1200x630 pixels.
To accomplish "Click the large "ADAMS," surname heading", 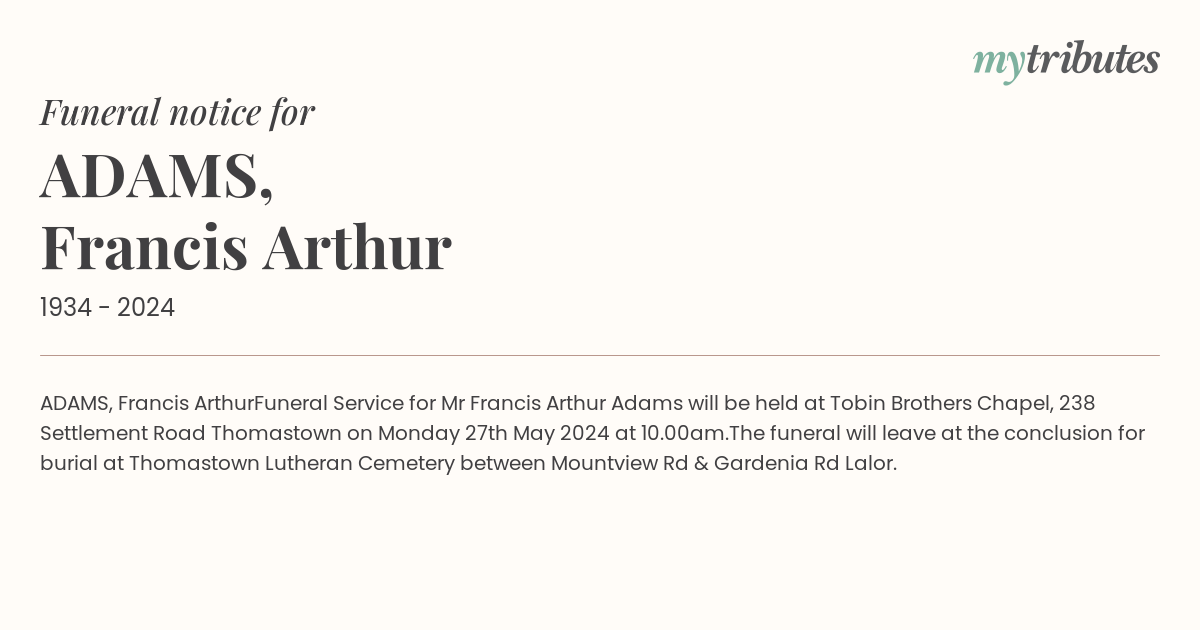I will 157,176.
